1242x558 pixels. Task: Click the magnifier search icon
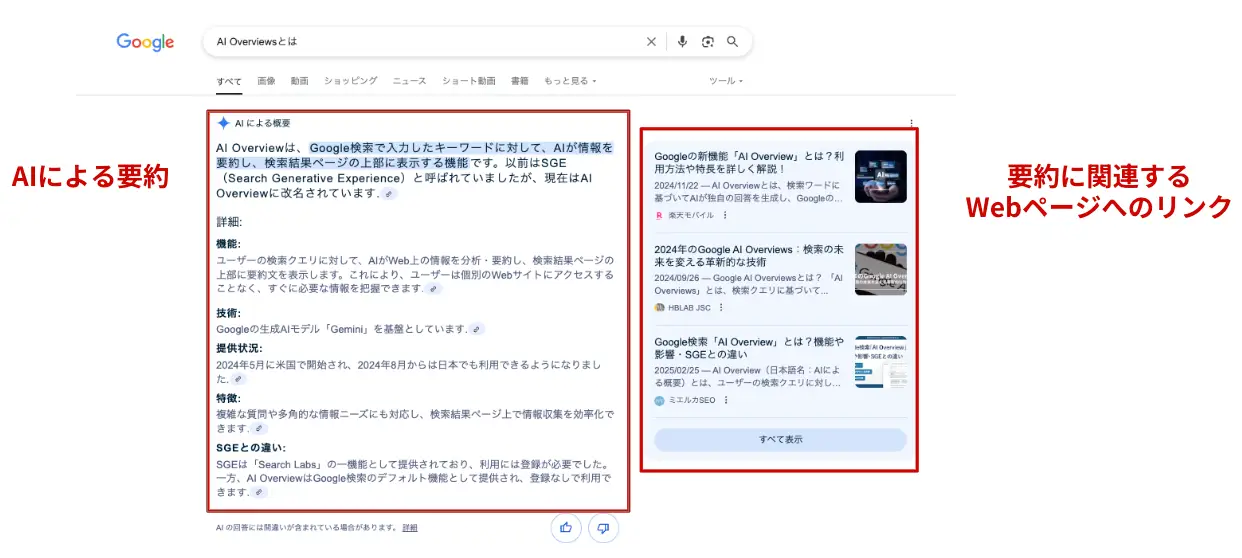733,42
